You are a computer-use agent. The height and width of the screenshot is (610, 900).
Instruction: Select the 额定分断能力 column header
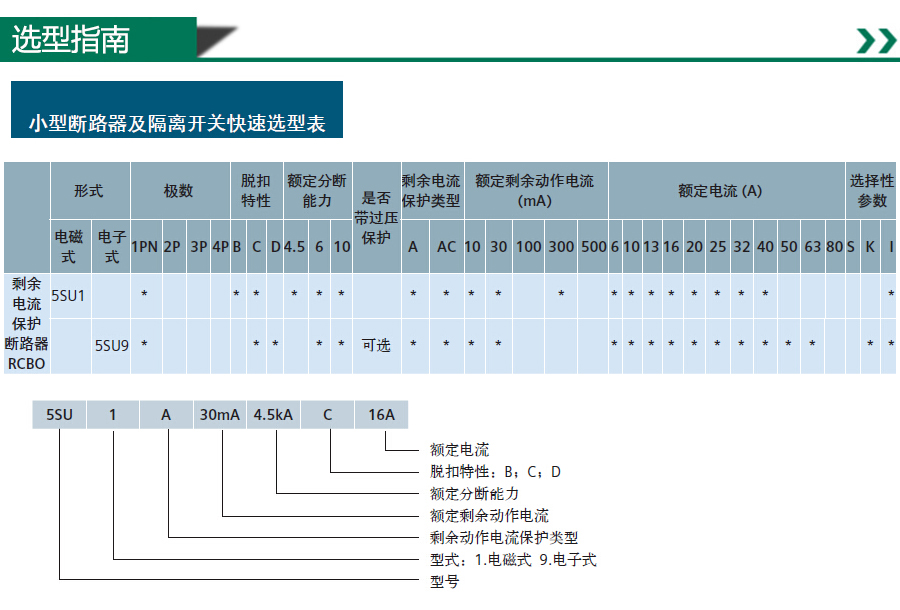click(x=317, y=191)
